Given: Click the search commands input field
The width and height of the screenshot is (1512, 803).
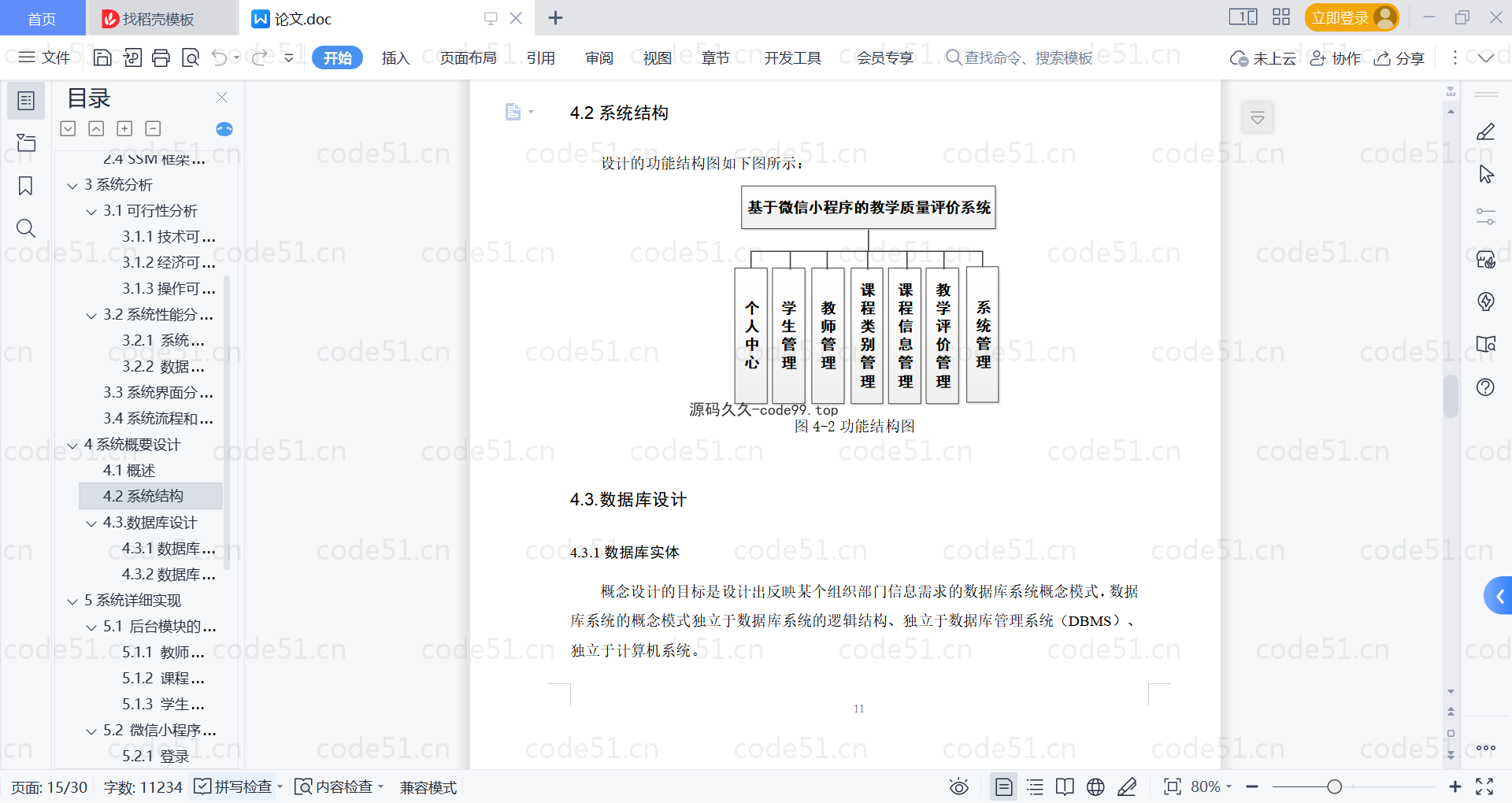Looking at the screenshot, I should 1020,57.
